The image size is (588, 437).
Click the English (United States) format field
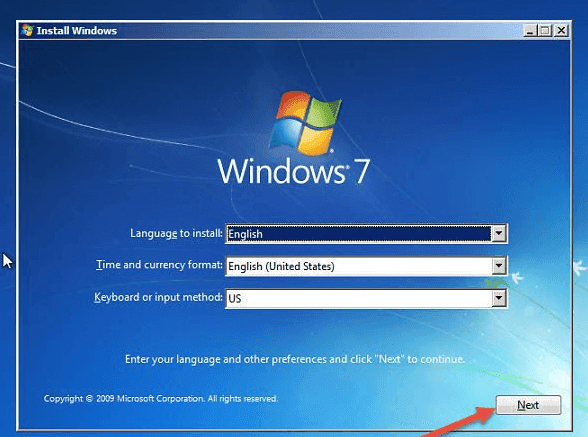click(358, 266)
